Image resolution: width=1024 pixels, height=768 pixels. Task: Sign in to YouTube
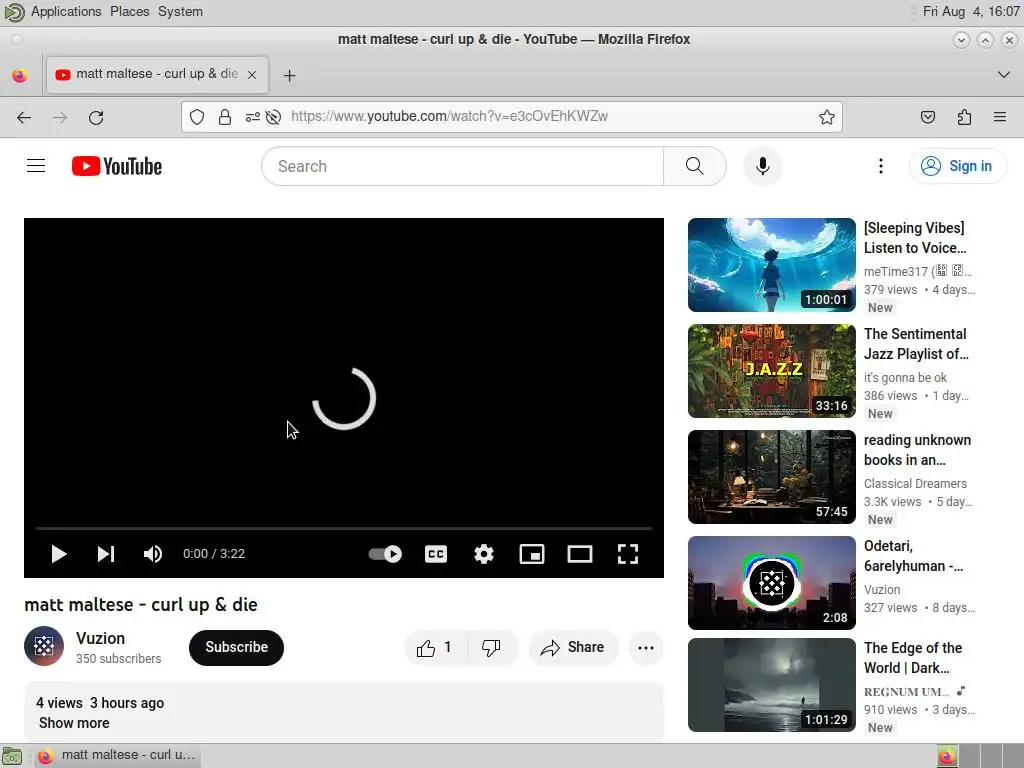point(957,166)
